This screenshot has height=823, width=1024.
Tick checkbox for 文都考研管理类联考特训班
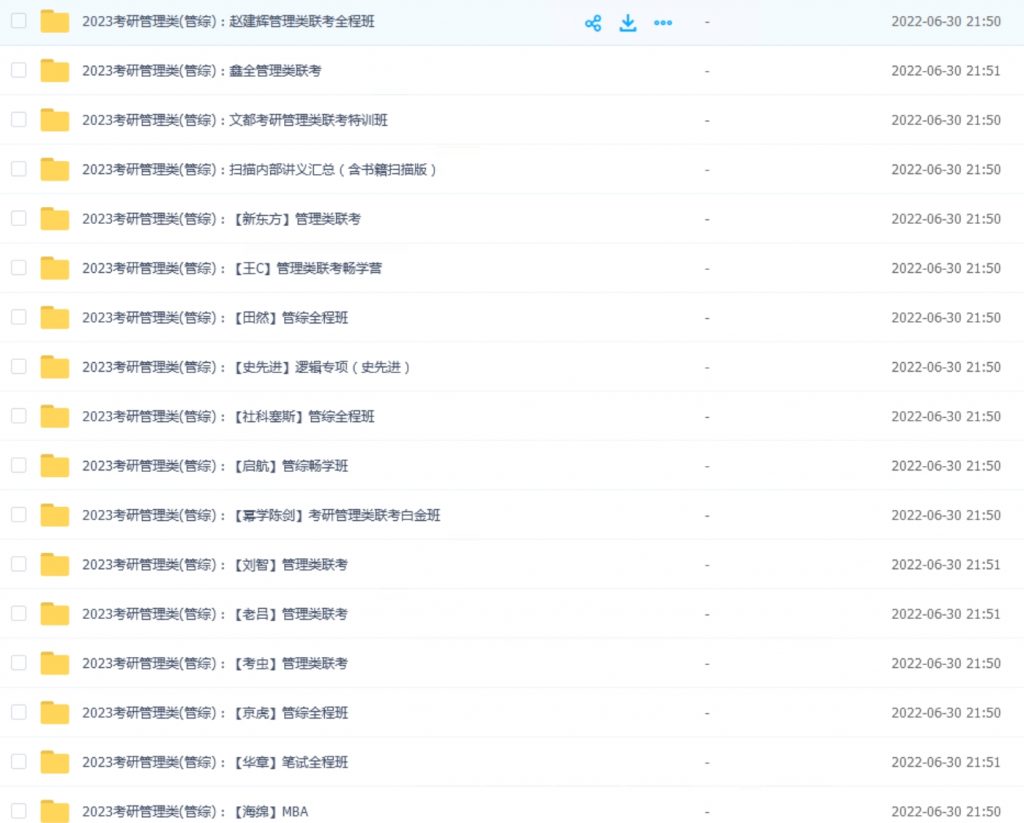coord(19,120)
